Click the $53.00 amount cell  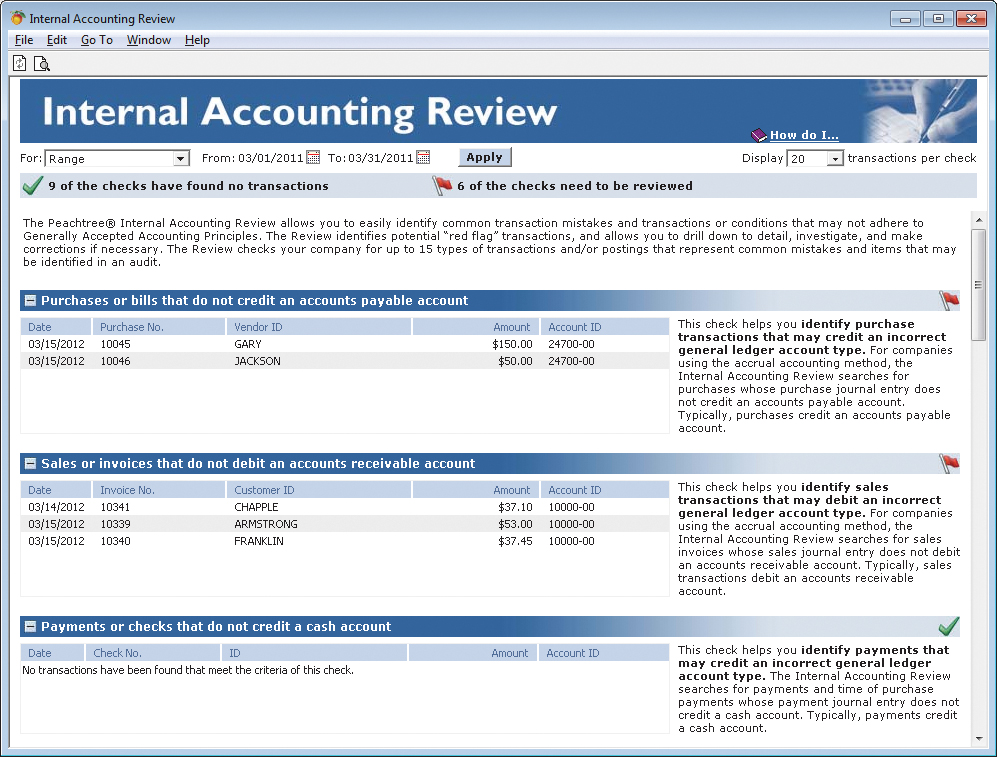[x=515, y=524]
